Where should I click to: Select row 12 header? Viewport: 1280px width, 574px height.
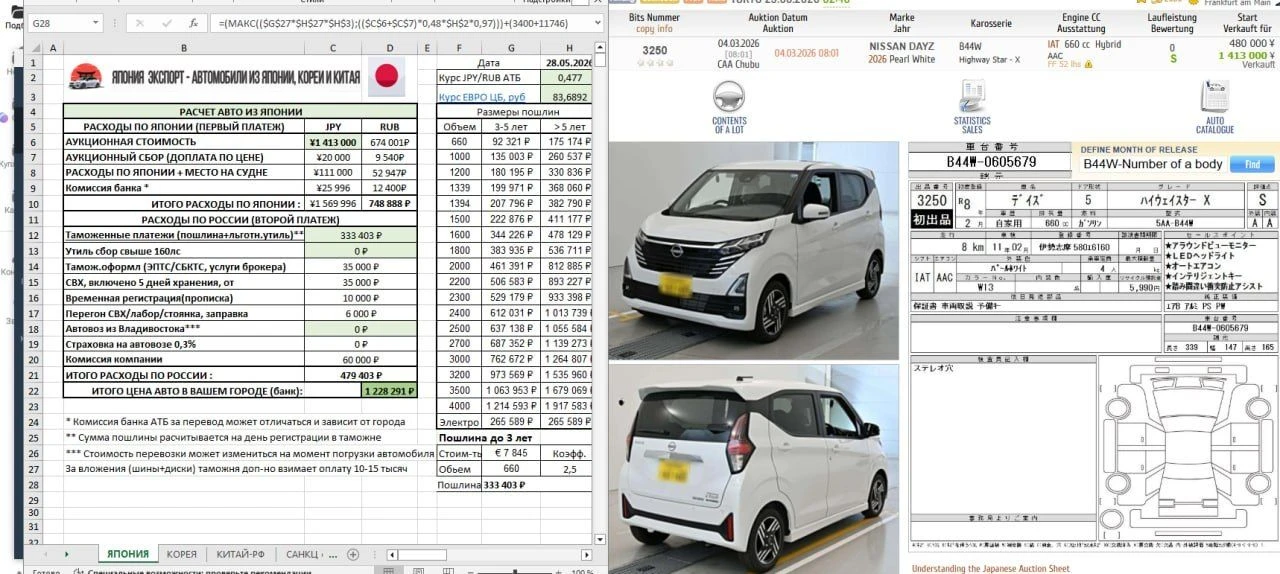pyautogui.click(x=35, y=235)
